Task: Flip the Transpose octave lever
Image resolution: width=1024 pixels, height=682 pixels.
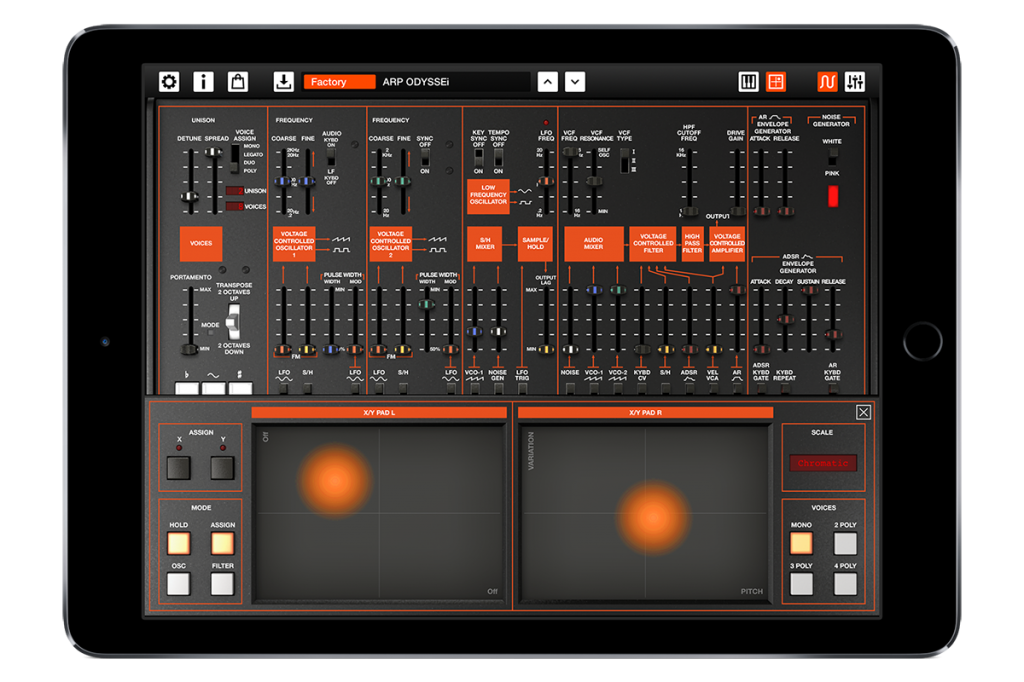Action: point(232,321)
